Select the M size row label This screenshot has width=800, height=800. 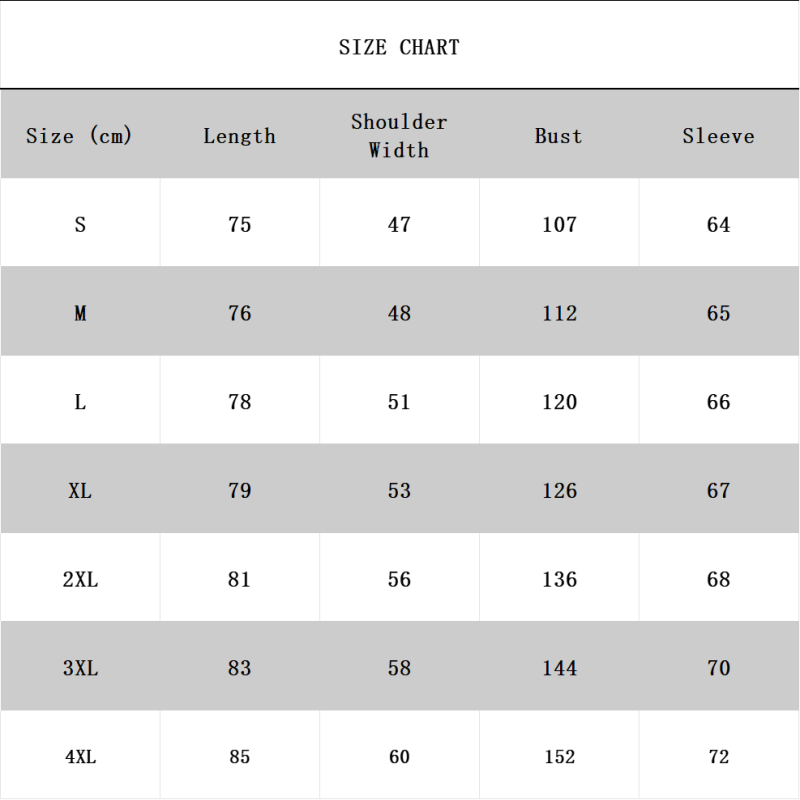[x=80, y=314]
